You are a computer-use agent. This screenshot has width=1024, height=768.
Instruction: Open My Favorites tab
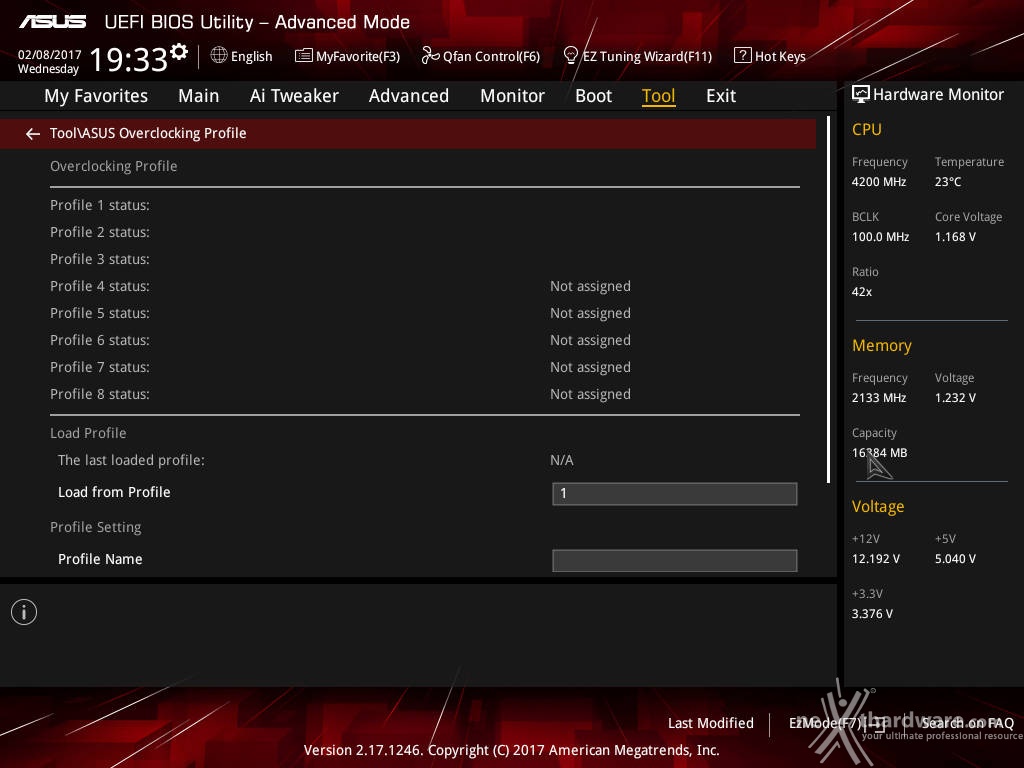[96, 96]
